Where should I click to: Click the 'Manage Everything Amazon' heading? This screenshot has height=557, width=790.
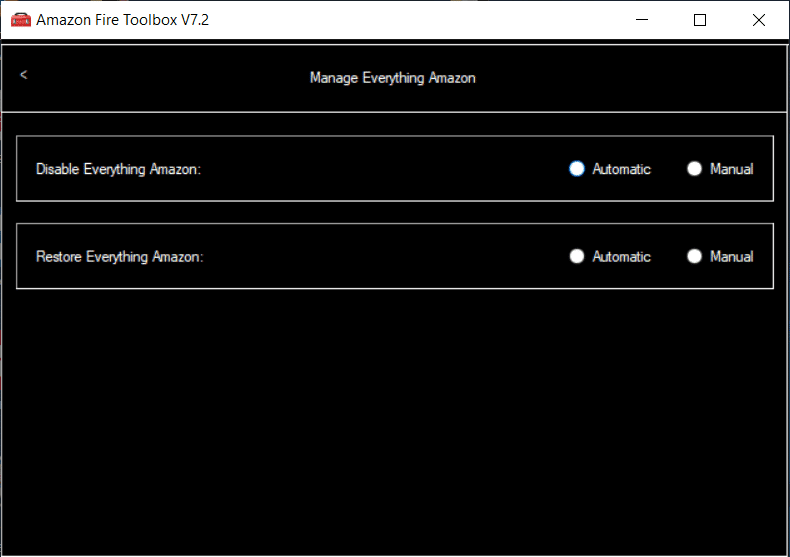click(x=392, y=78)
